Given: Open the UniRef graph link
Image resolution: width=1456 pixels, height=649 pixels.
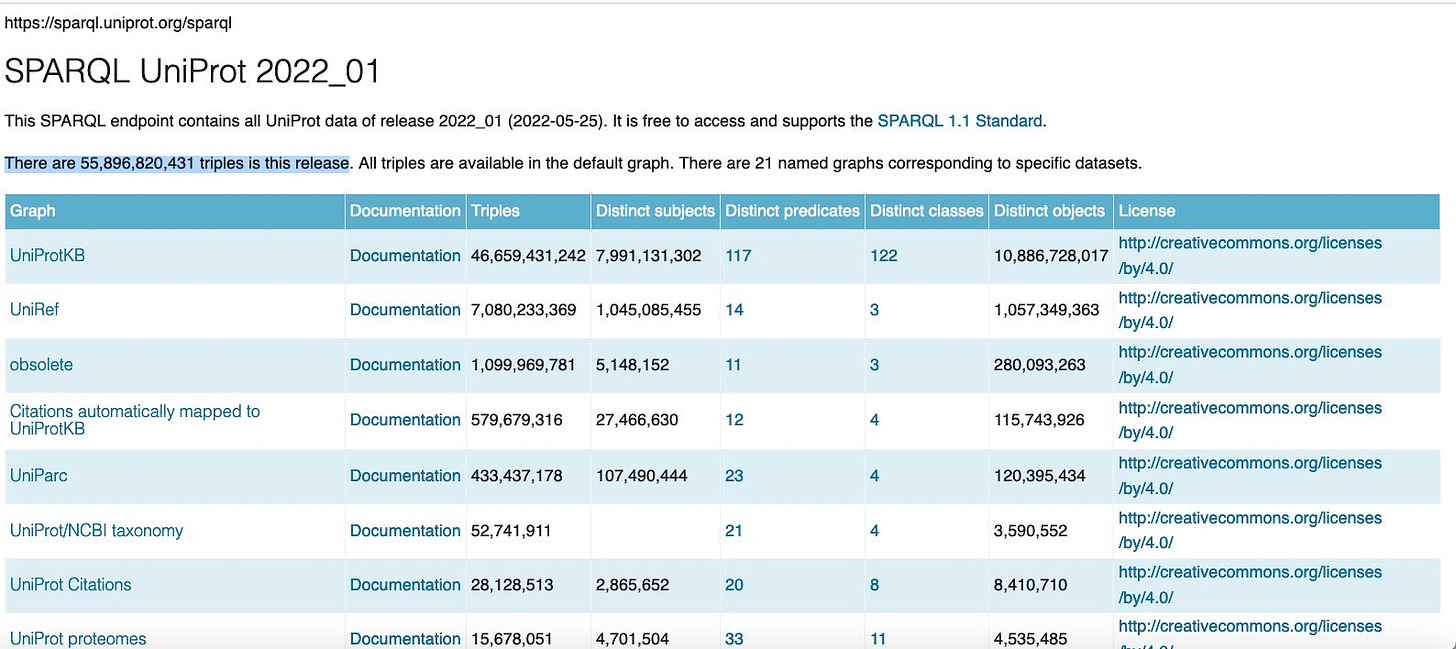Looking at the screenshot, I should click(34, 310).
